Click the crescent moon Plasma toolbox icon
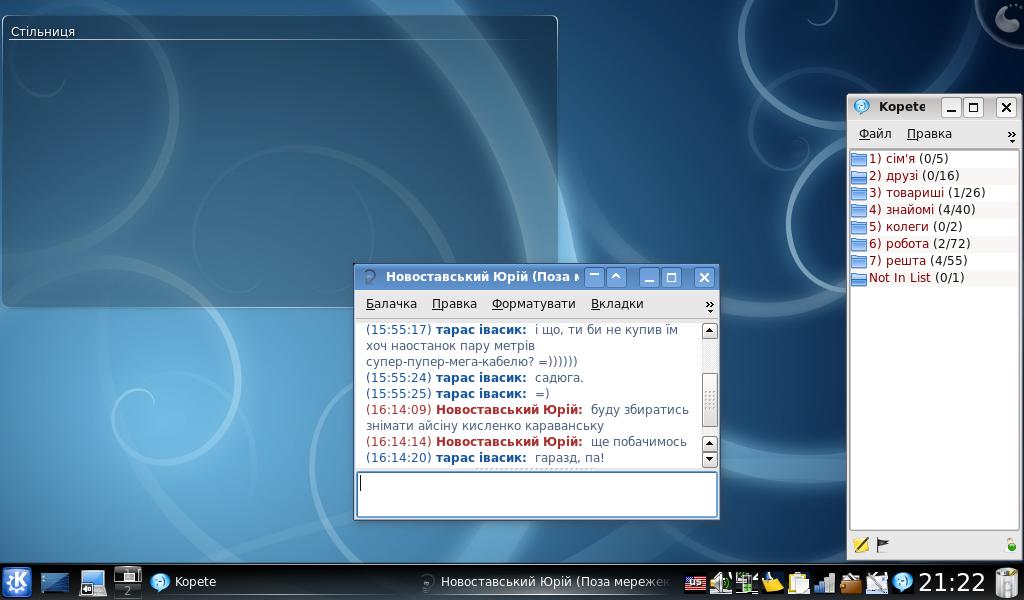This screenshot has height=600, width=1024. tap(1006, 17)
